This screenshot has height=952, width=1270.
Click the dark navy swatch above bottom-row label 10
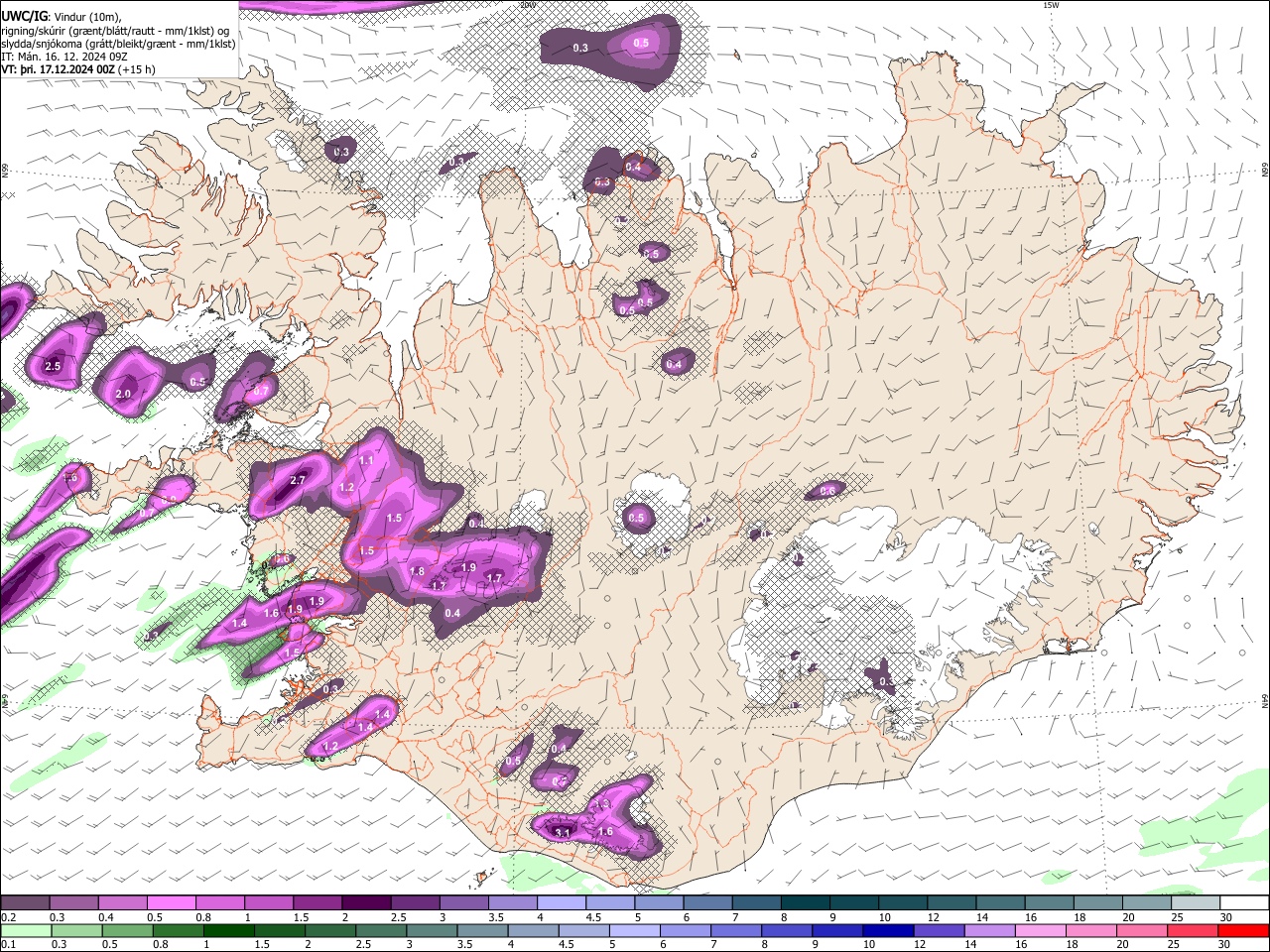tap(886, 931)
